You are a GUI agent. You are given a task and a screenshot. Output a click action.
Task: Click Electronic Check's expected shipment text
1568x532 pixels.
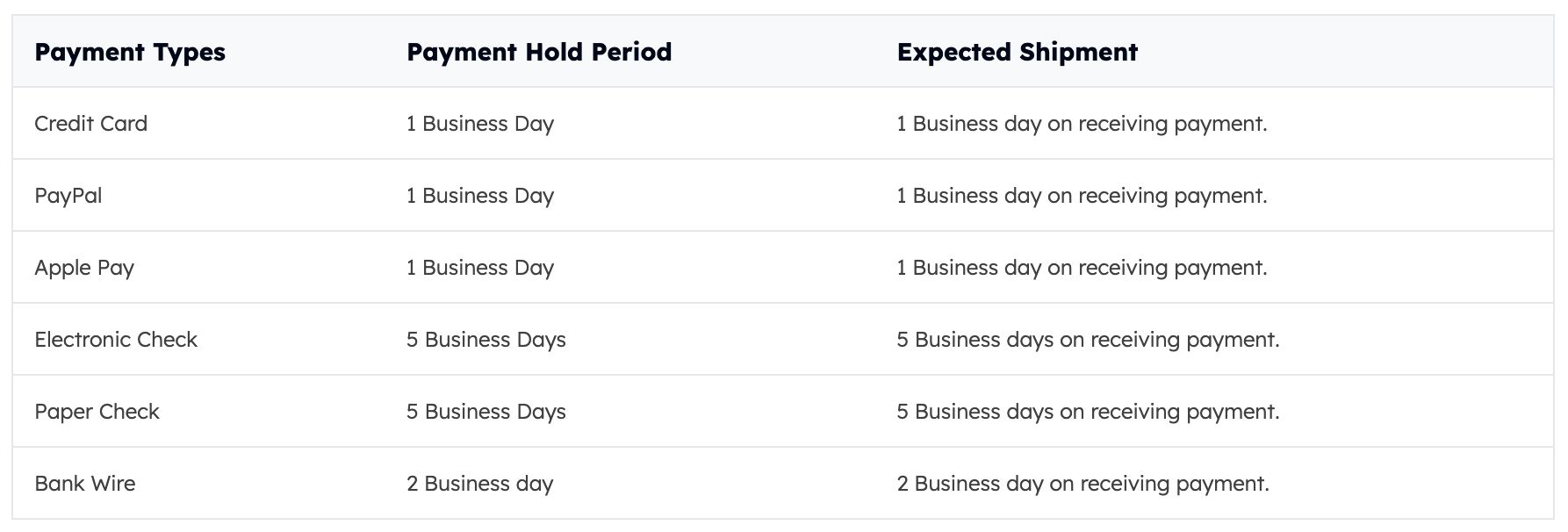coord(1088,340)
